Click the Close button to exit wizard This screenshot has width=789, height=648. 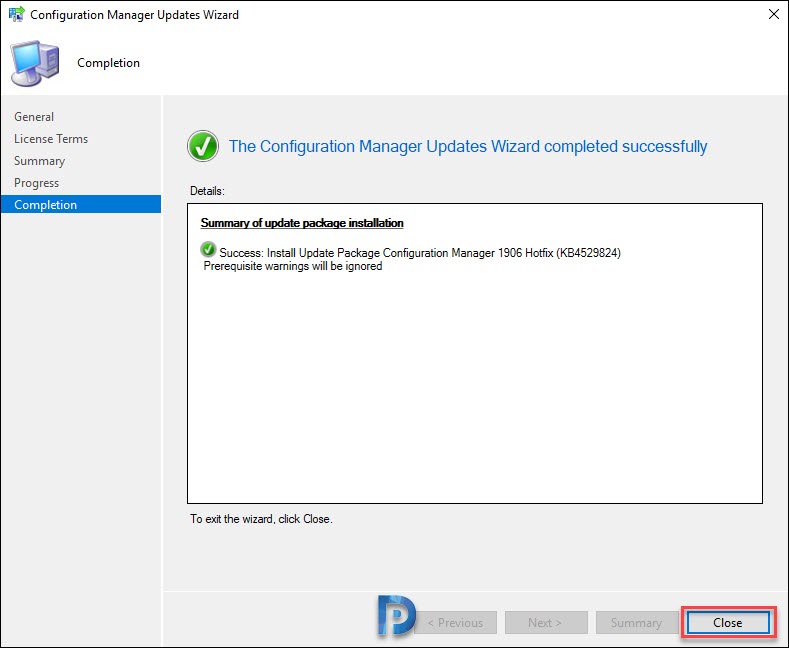[x=728, y=622]
